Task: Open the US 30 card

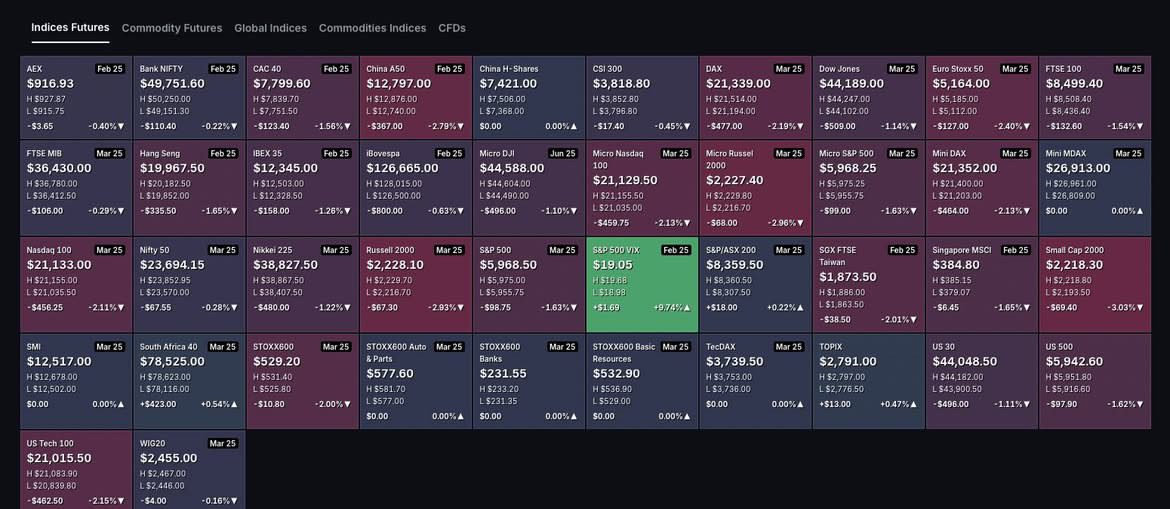Action: coord(982,381)
